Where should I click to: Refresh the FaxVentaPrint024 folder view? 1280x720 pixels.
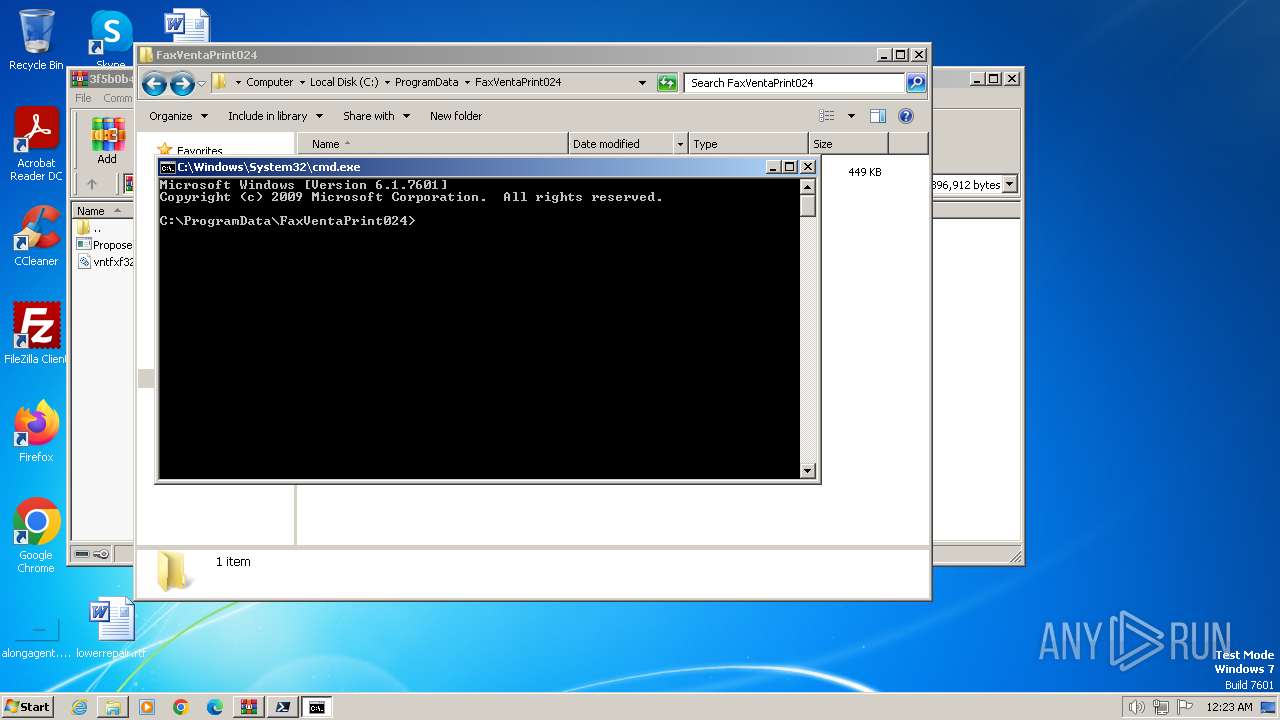pyautogui.click(x=667, y=83)
